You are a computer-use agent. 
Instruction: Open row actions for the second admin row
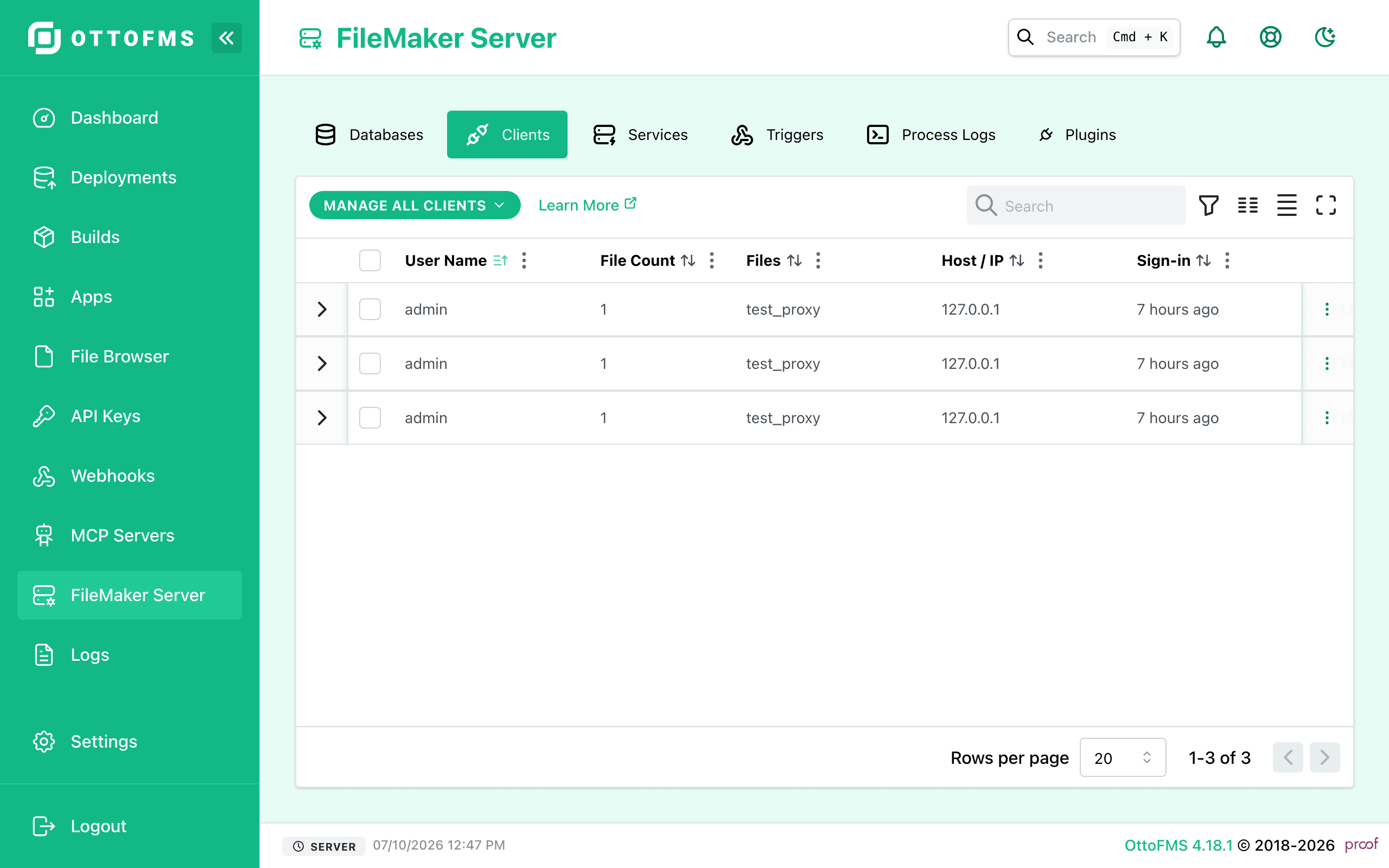tap(1327, 363)
